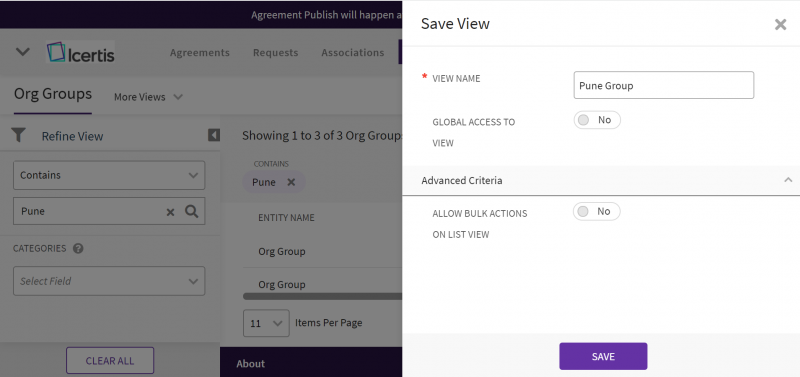
Task: Expand the chevron left of Icertis logo
Action: (23, 52)
